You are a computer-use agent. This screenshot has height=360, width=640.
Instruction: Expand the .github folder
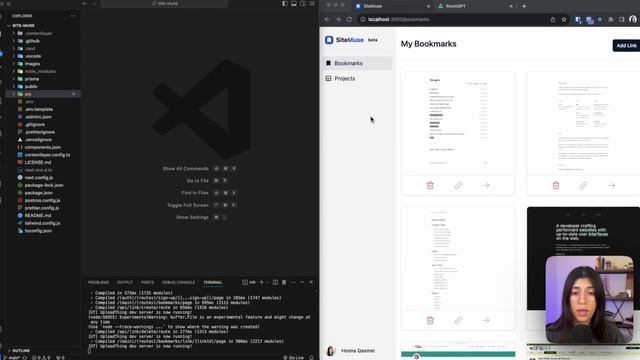pyautogui.click(x=32, y=41)
